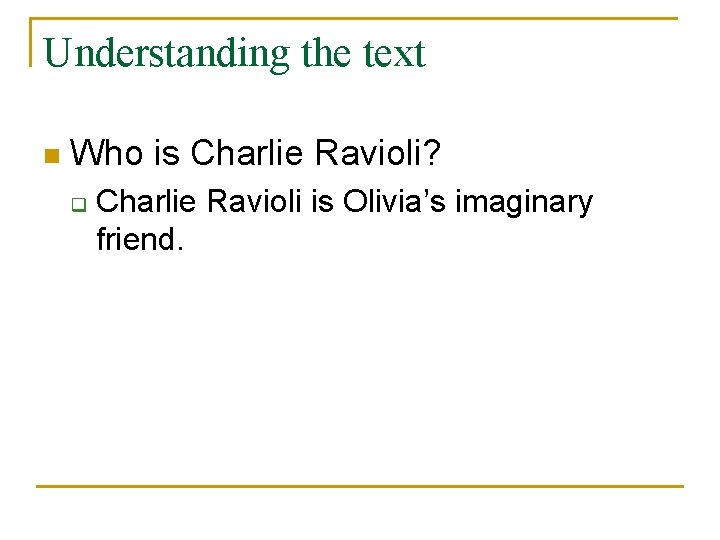The height and width of the screenshot is (540, 720).
Task: Click the word 'the' in the title
Action: tap(326, 52)
